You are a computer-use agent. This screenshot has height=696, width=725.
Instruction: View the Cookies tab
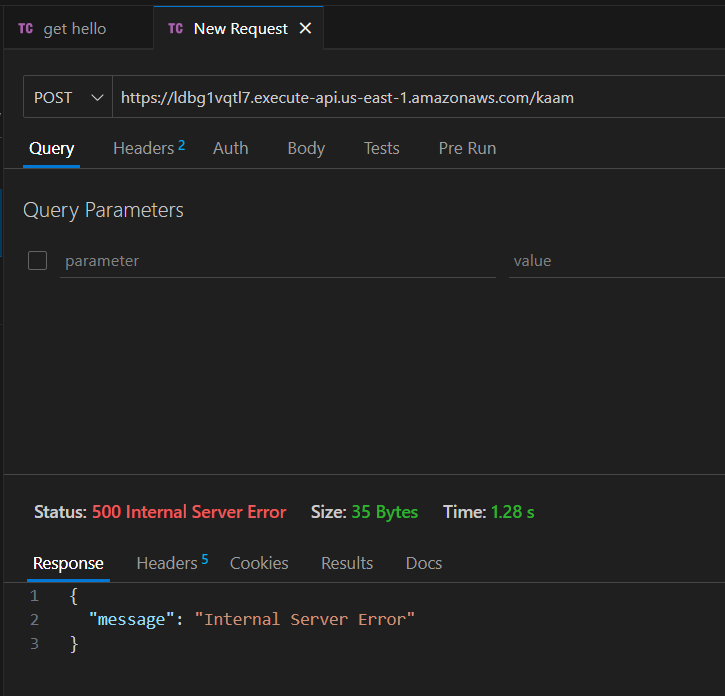259,563
